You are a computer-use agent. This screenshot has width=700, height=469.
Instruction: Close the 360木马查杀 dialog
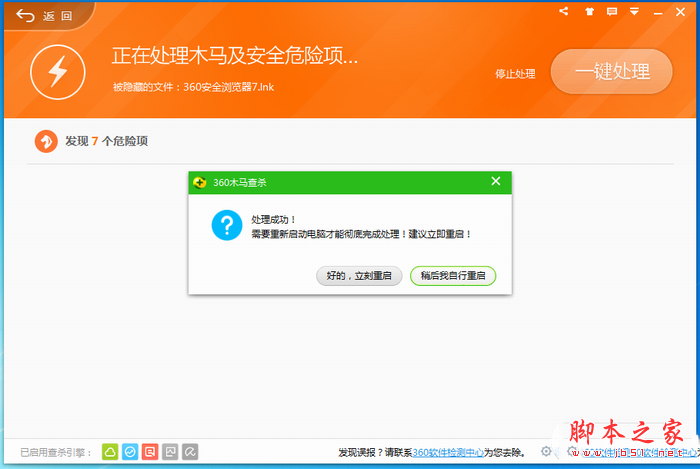point(496,181)
